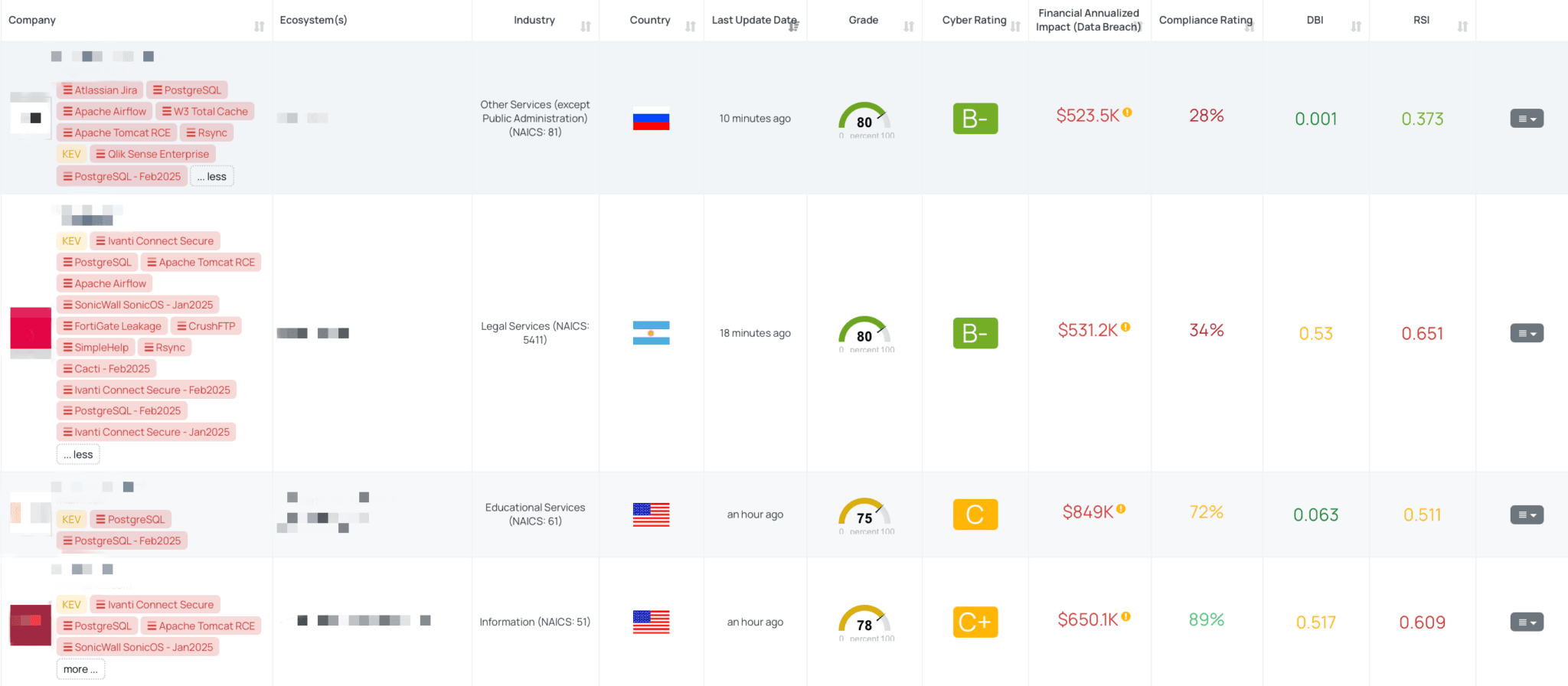1568x686 pixels.
Task: Expand tags using the 'more ...' button
Action: point(80,669)
